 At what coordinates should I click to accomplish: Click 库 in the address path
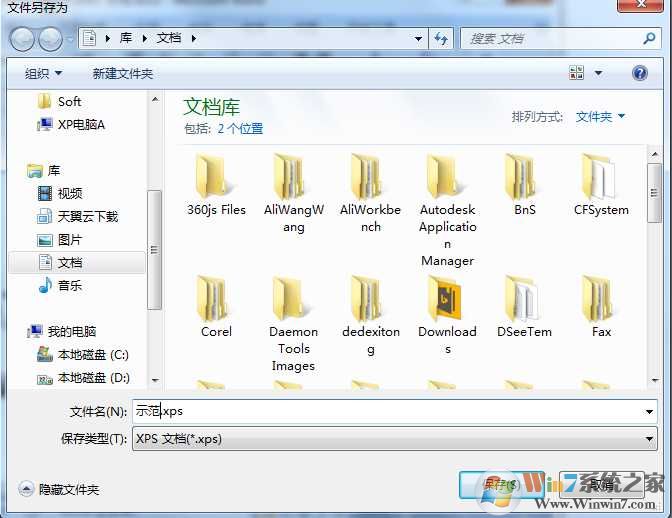(126, 38)
